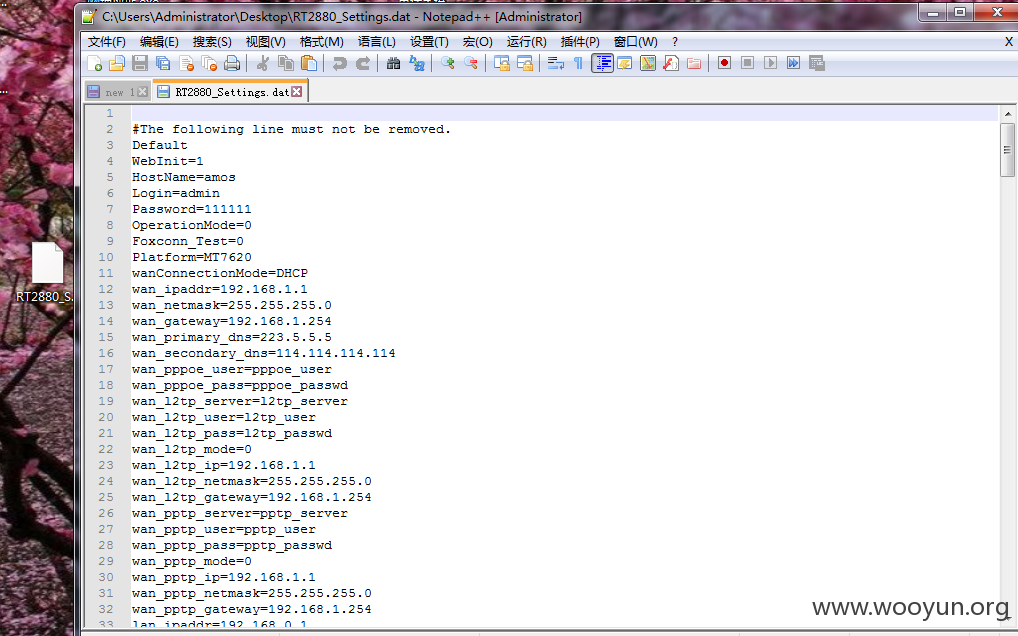Image resolution: width=1018 pixels, height=636 pixels.
Task: Click the Close All toolbar icon
Action: pyautogui.click(x=209, y=63)
